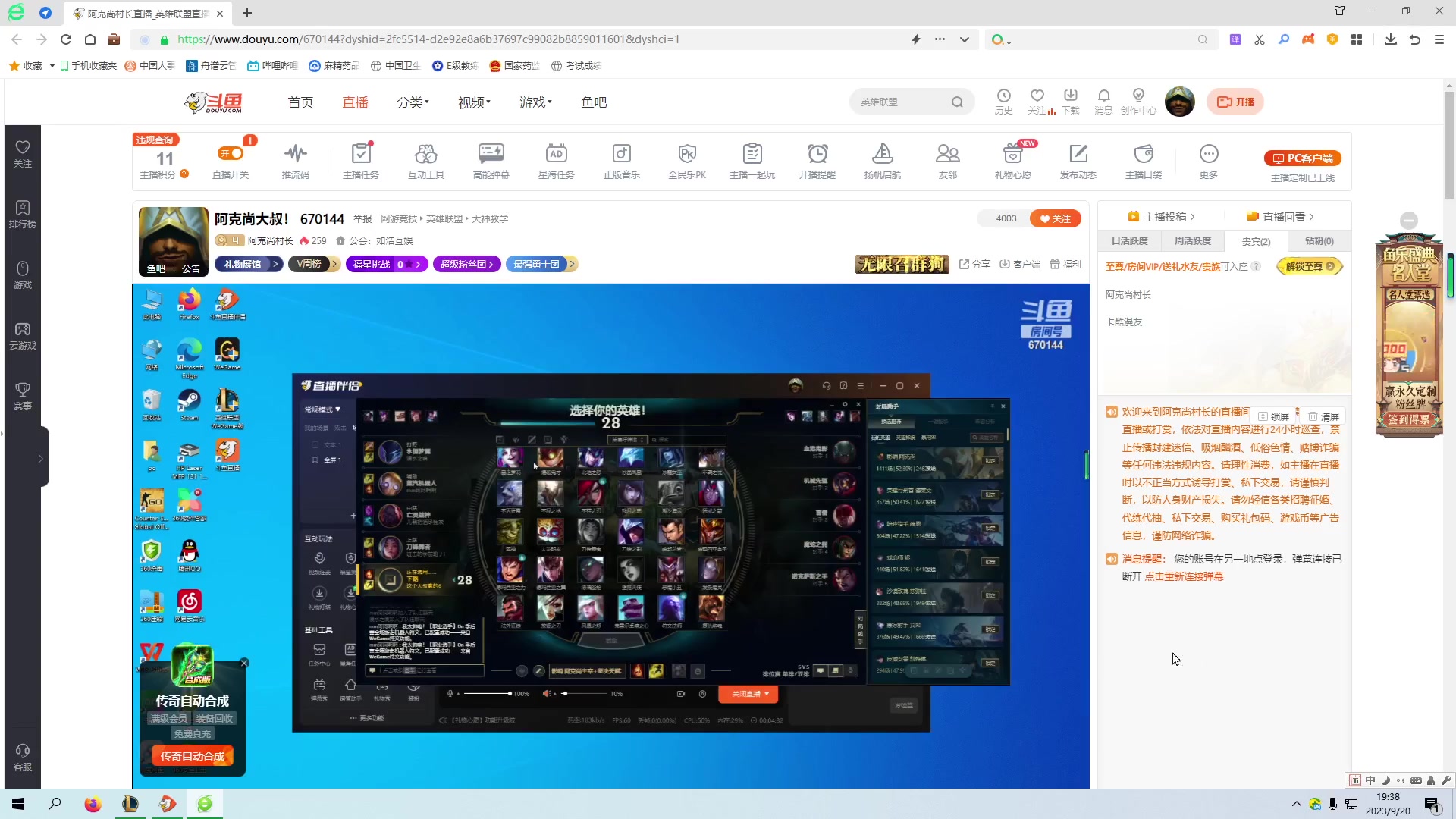Switch to 贵宾(2) tab
This screenshot has height=819, width=1456.
tap(1256, 241)
